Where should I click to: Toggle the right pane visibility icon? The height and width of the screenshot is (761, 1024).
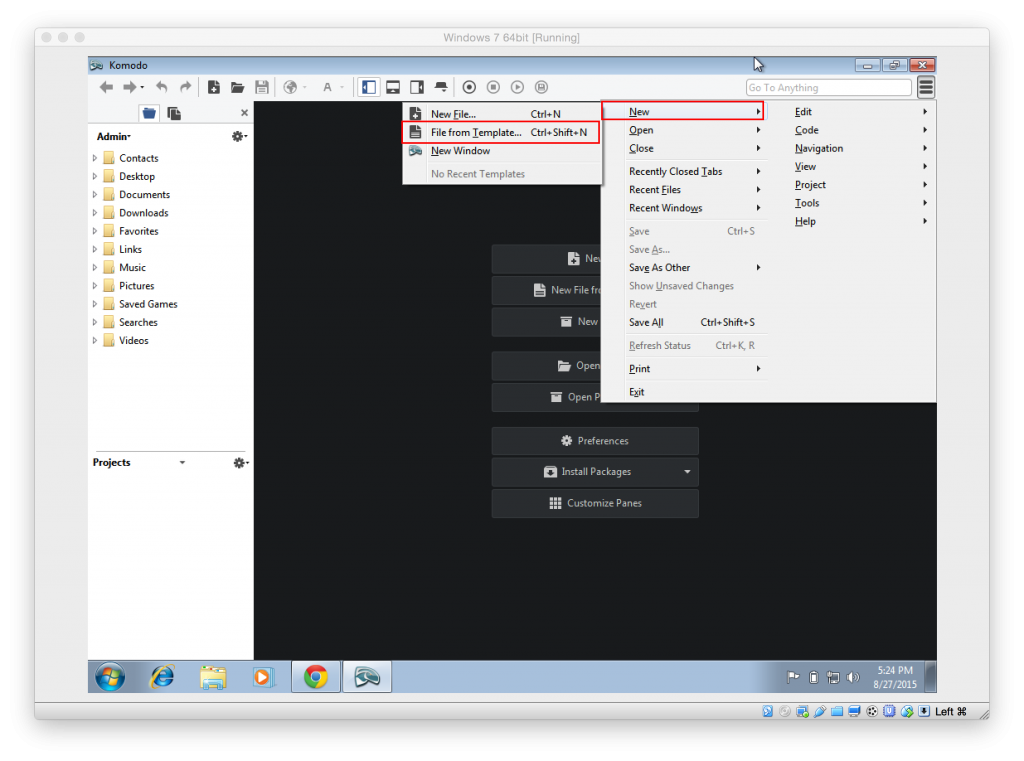click(x=416, y=87)
